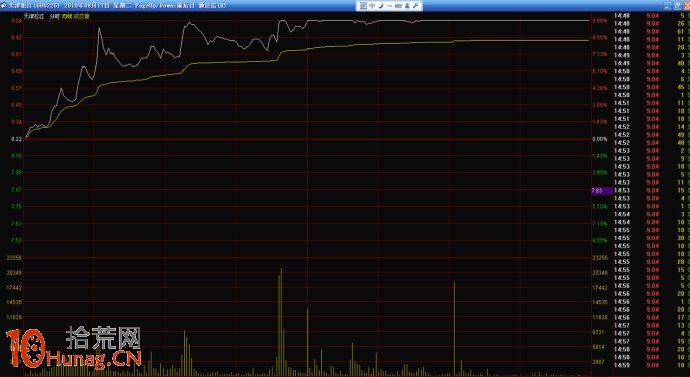This screenshot has height=377, width=690.
Task: Select the 14:48 tick row with volume 26
Action: coord(651,24)
